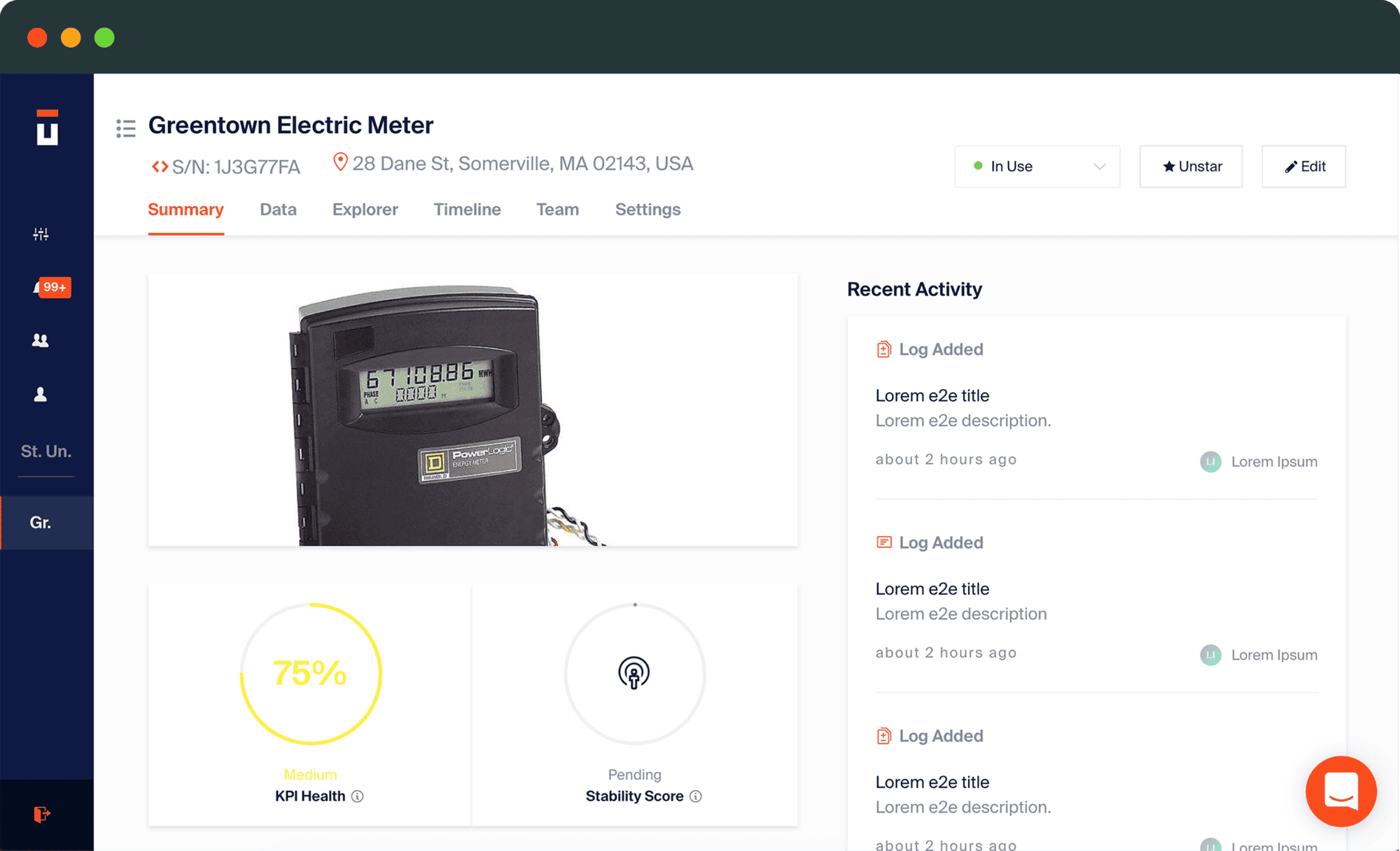Switch to the Data tab
1400x851 pixels.
click(x=278, y=209)
